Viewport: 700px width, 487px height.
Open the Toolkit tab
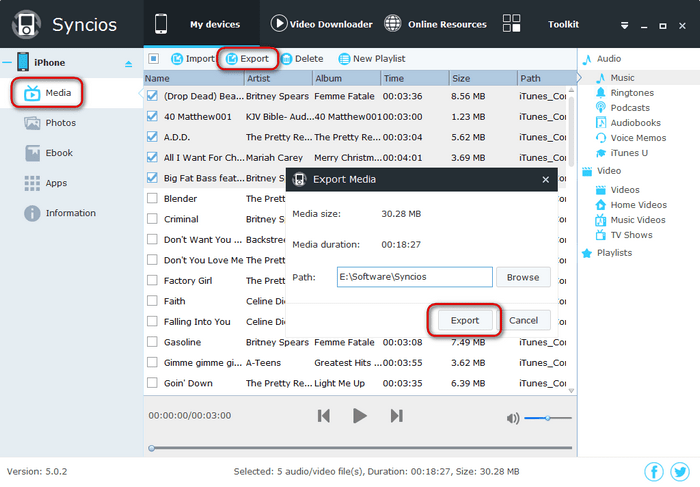(541, 24)
